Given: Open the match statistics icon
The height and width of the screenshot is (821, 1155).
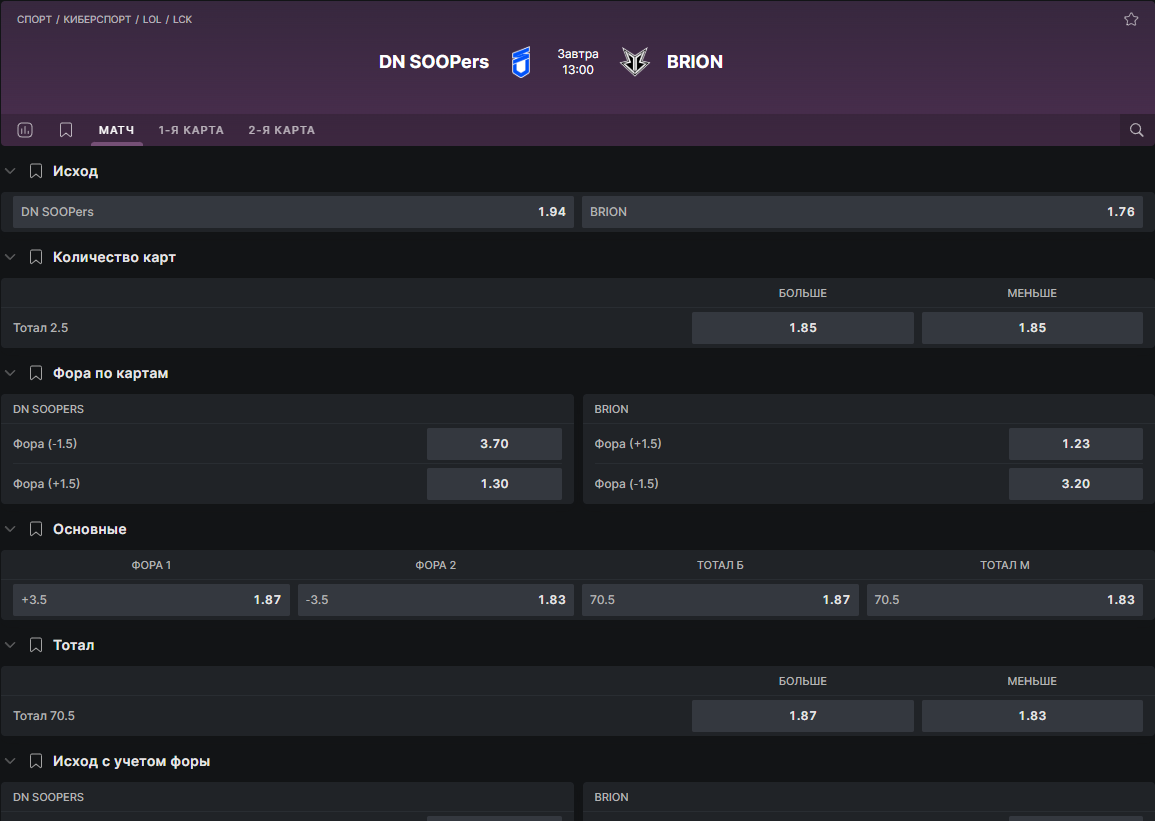Looking at the screenshot, I should (25, 130).
